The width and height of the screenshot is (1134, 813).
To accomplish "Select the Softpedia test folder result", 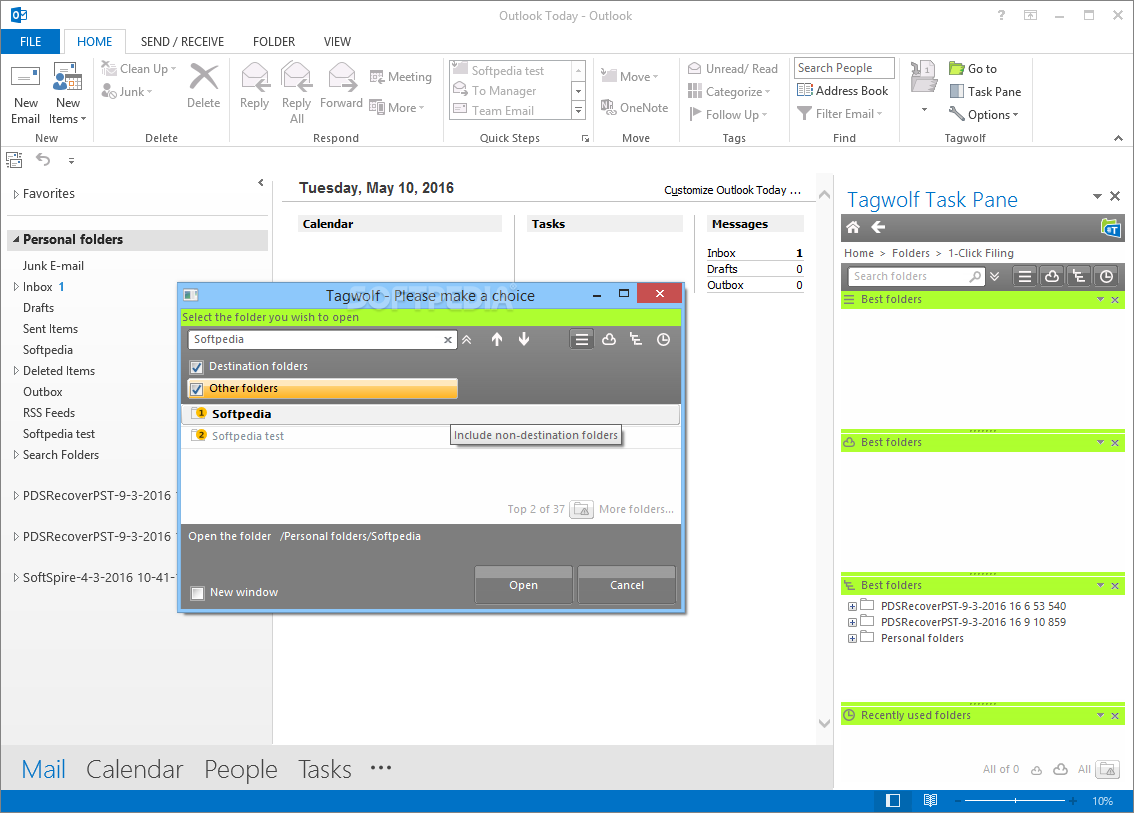I will [430, 436].
